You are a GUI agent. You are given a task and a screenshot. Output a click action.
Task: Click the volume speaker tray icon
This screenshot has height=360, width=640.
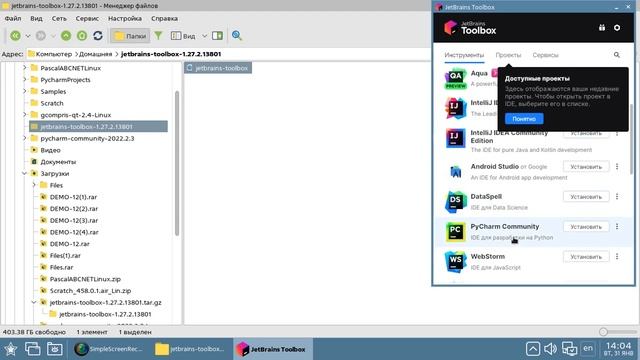[550, 349]
